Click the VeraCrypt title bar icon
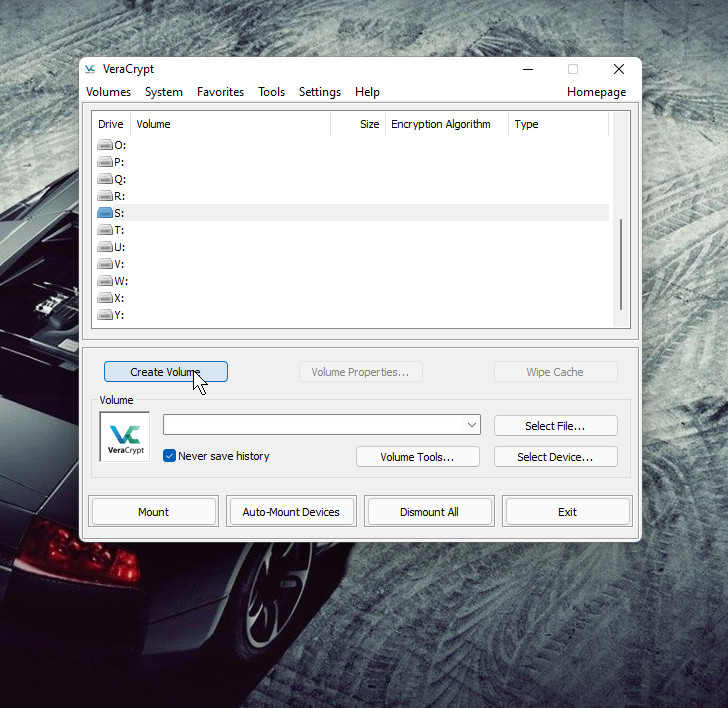 (90, 69)
